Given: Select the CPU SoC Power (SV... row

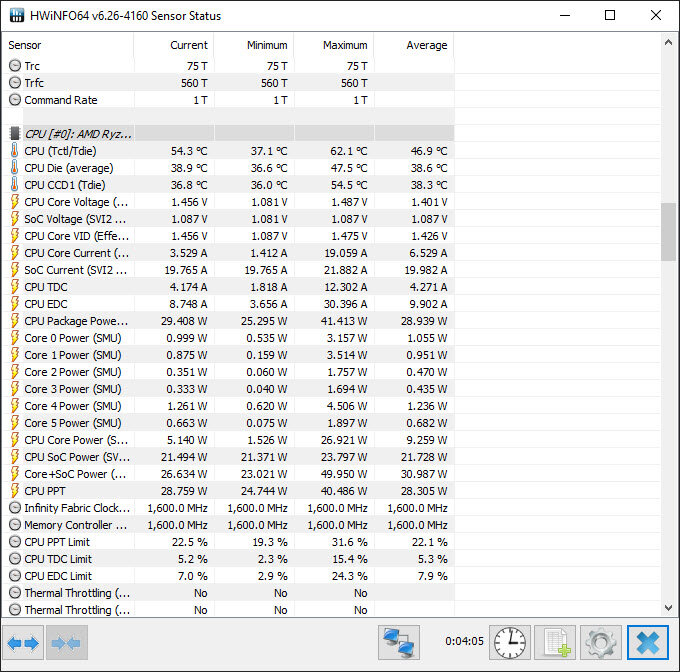Looking at the screenshot, I should coord(229,457).
